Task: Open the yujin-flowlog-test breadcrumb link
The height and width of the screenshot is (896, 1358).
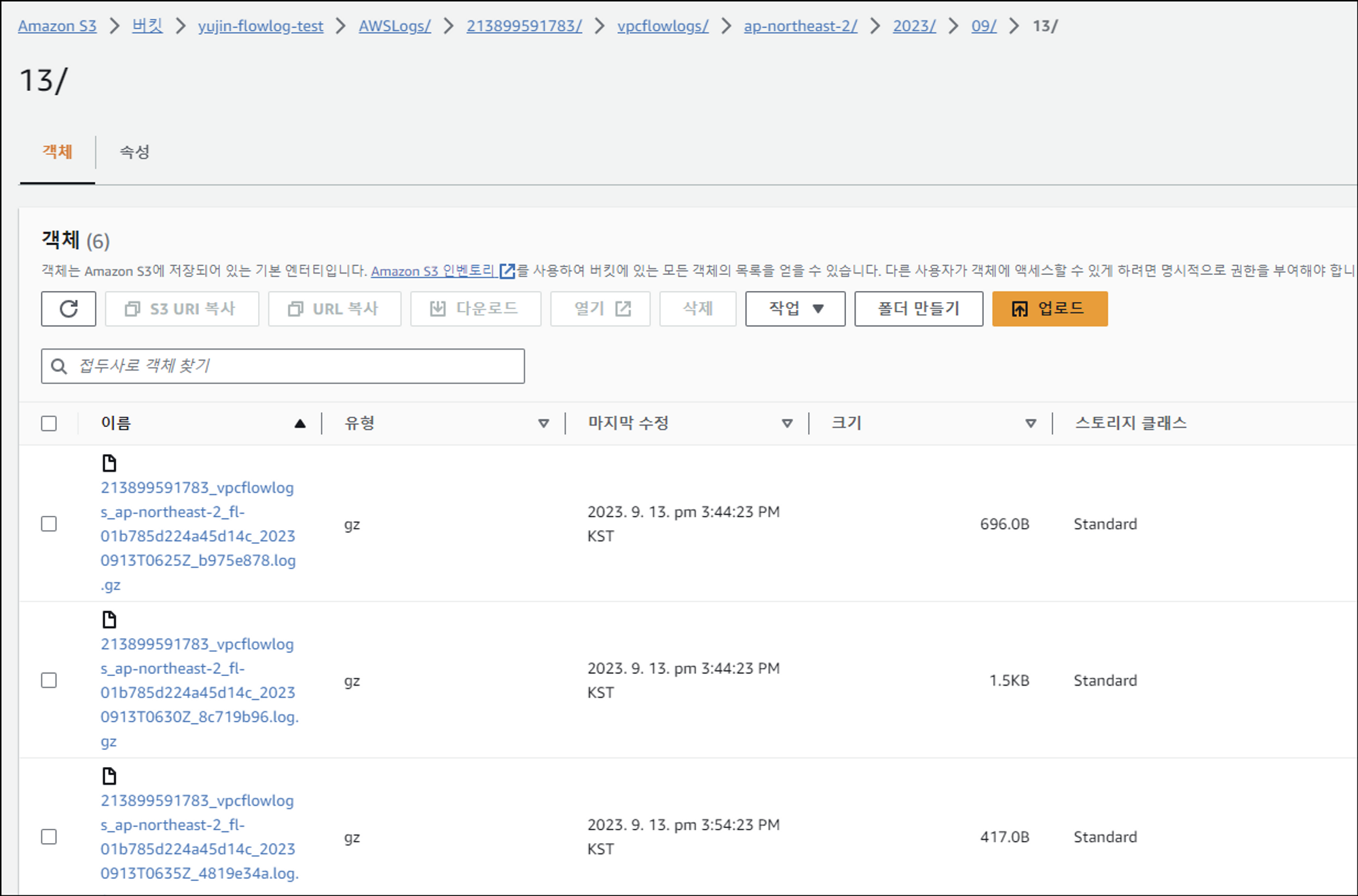Action: 260,26
